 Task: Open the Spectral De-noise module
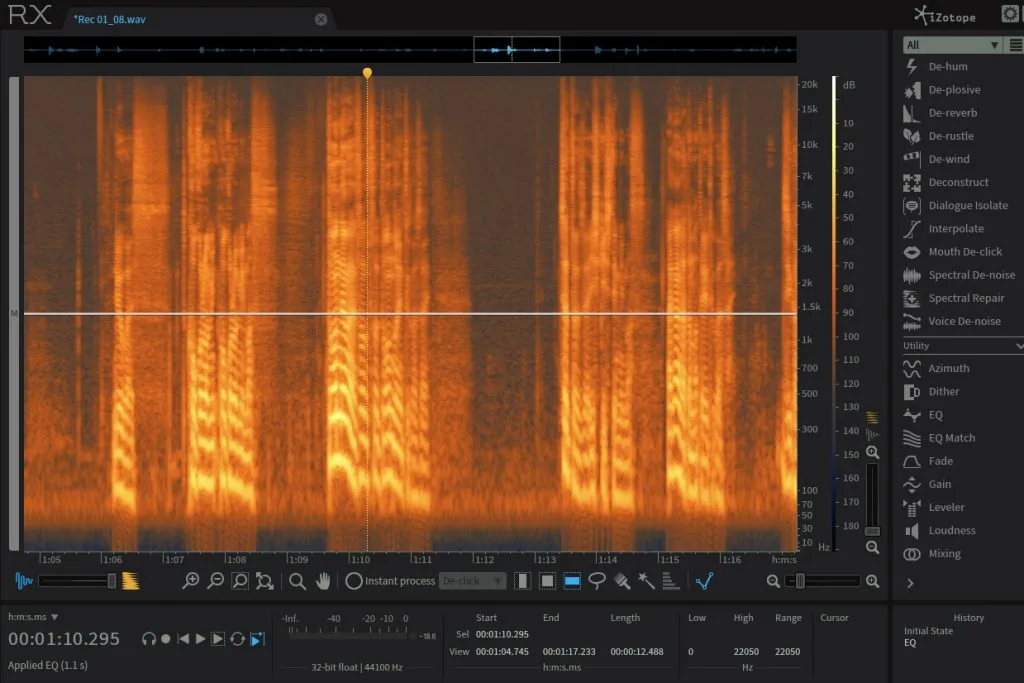960,275
